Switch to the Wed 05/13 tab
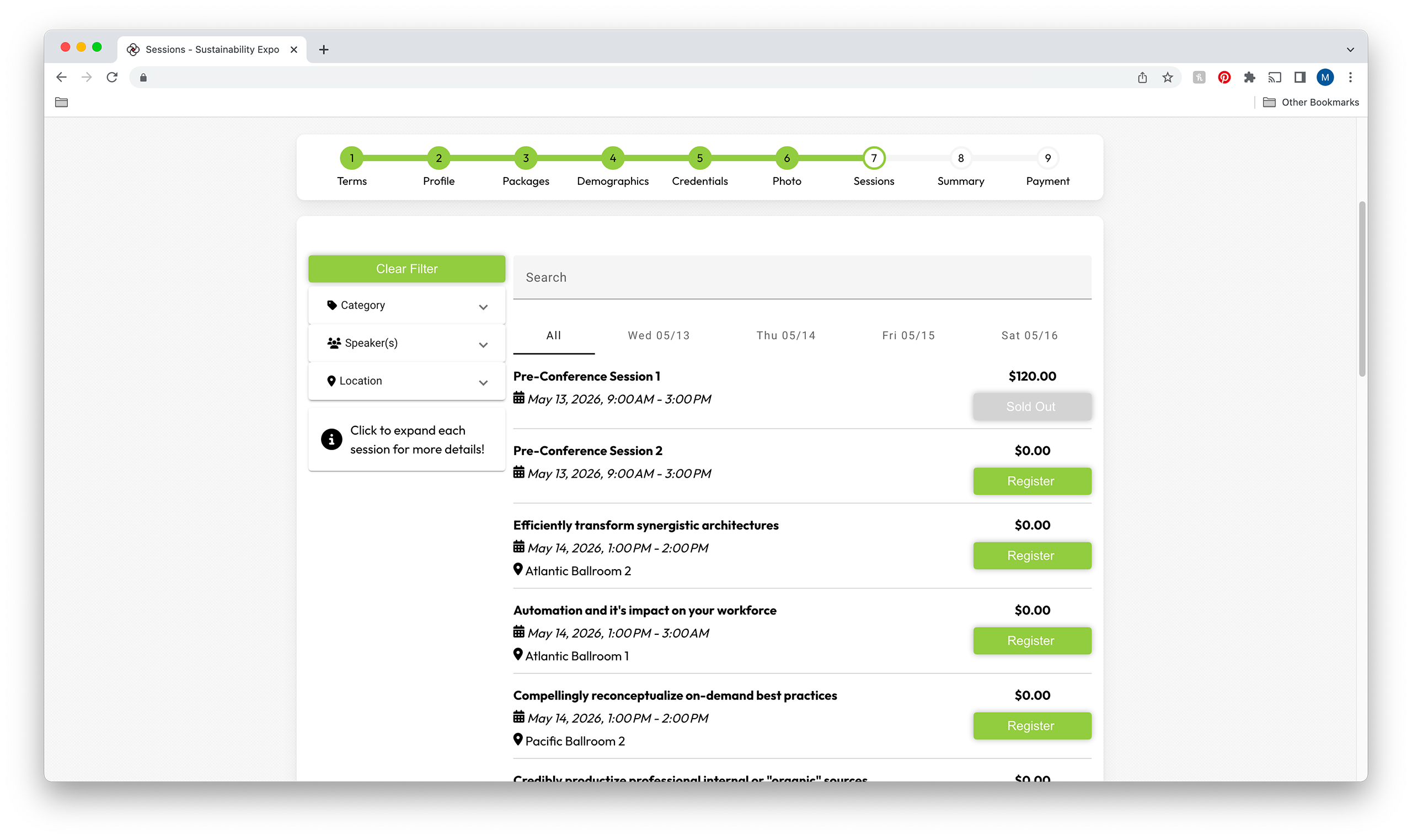 658,336
